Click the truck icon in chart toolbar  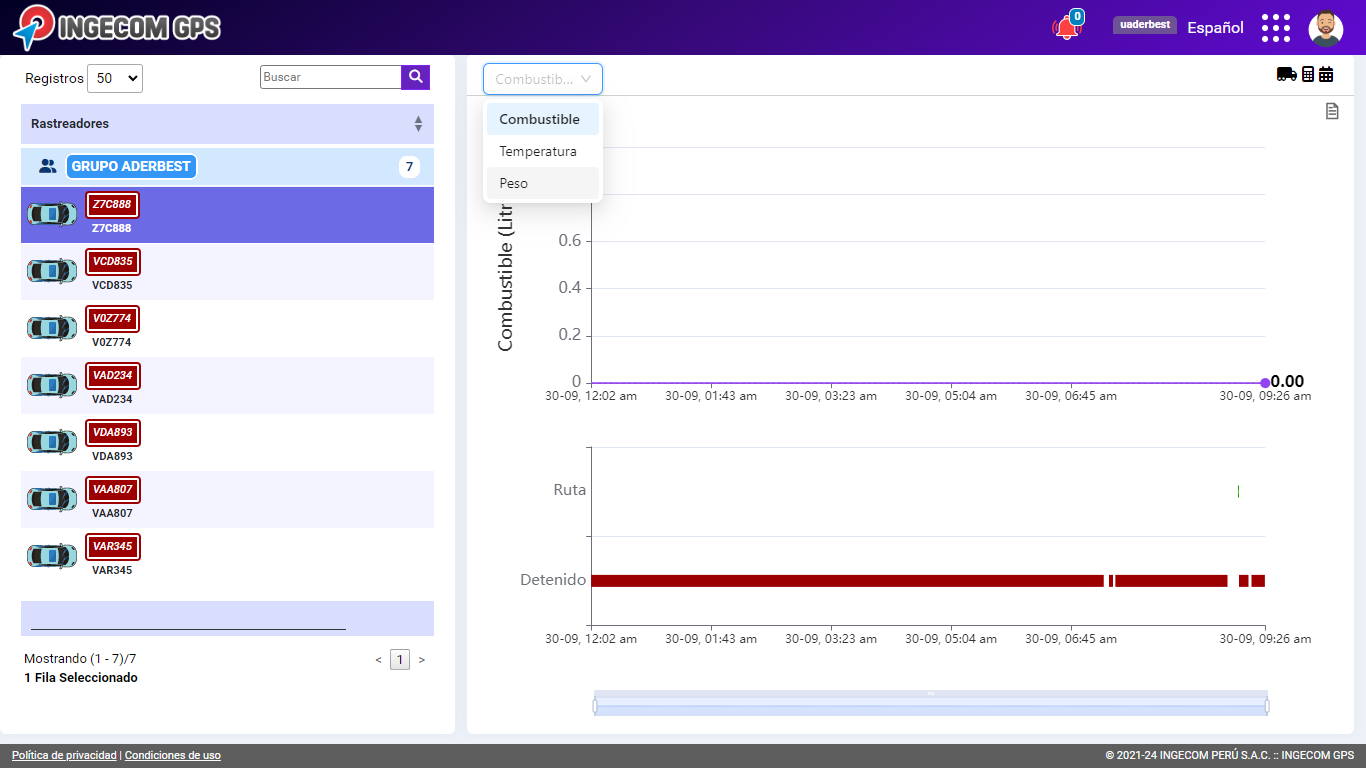[1286, 74]
